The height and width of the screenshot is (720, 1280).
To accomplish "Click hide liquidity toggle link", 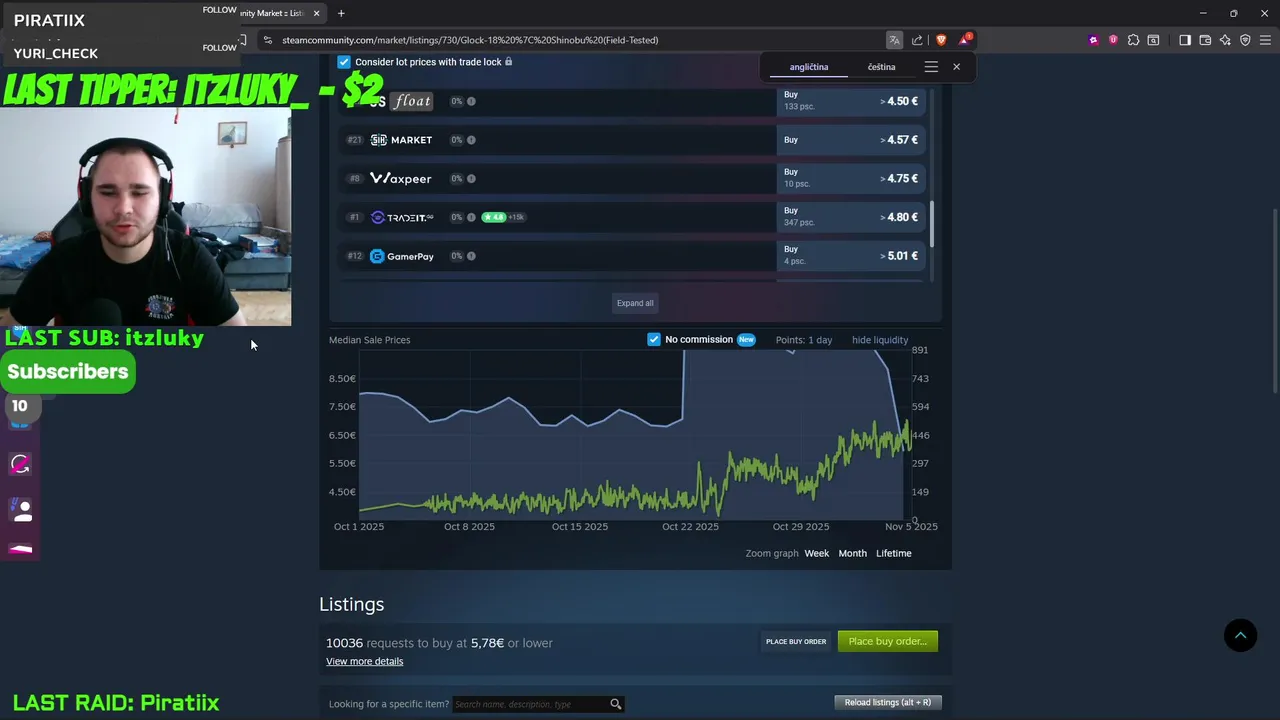I will point(880,340).
